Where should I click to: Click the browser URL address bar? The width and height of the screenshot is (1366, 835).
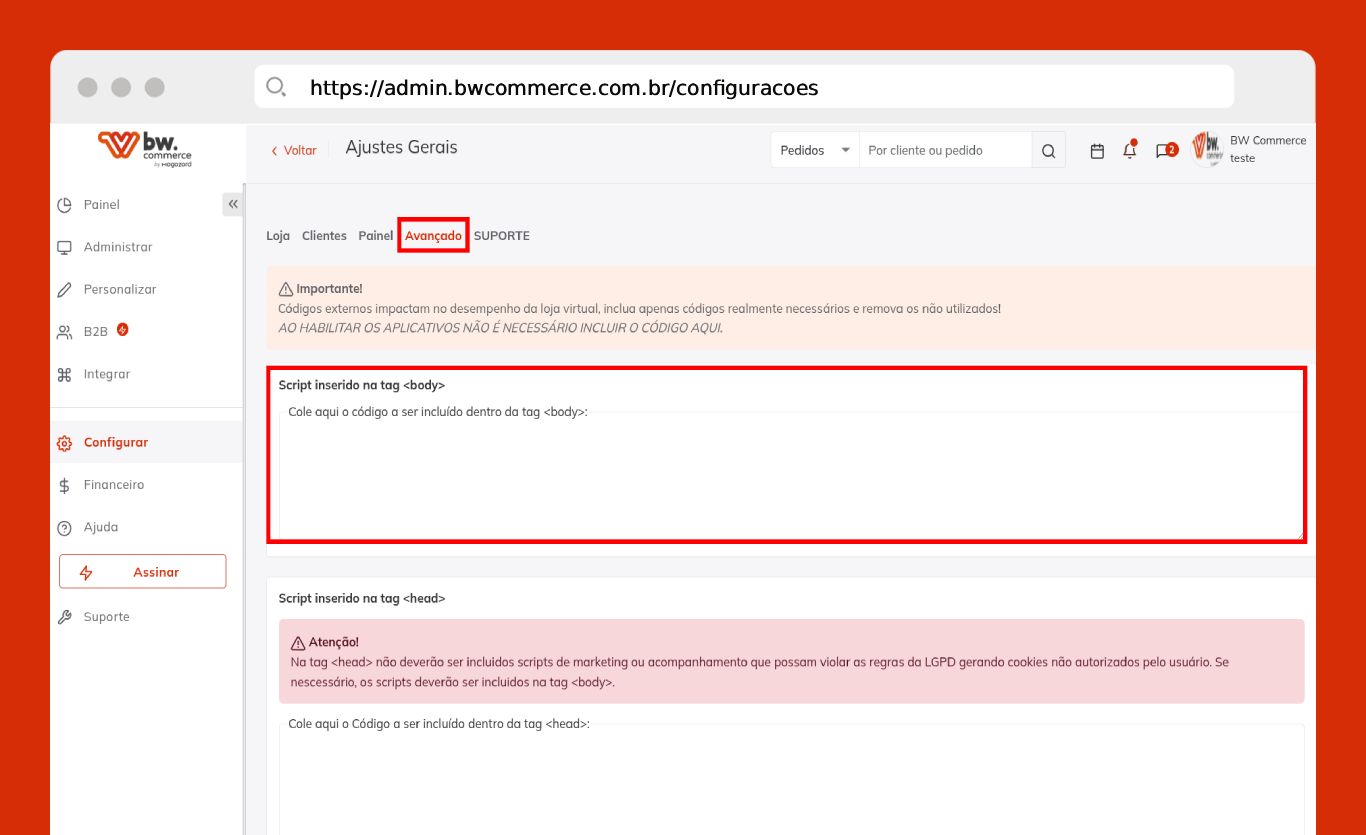pyautogui.click(x=744, y=88)
